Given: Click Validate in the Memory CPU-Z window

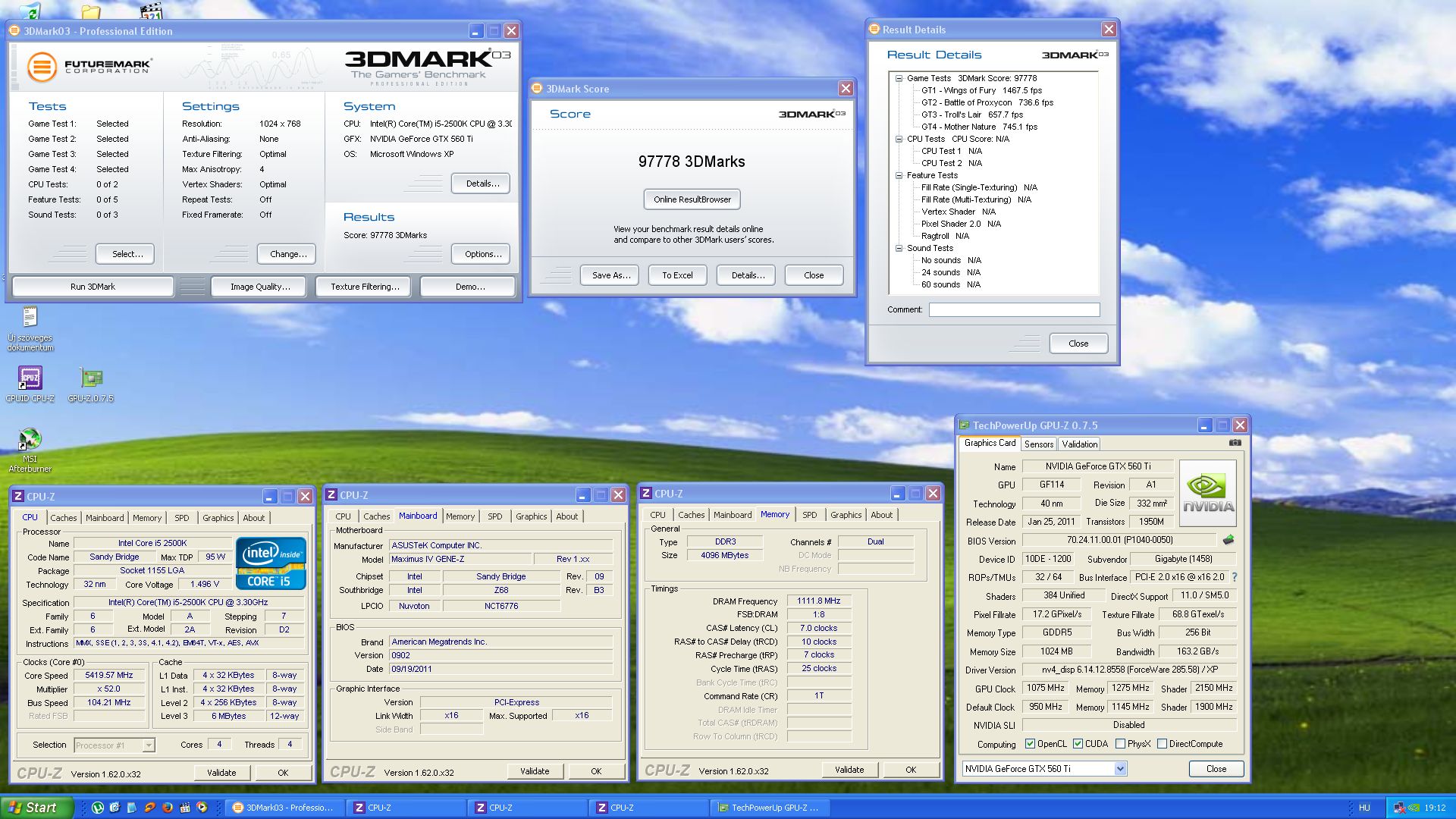Looking at the screenshot, I should tap(849, 770).
